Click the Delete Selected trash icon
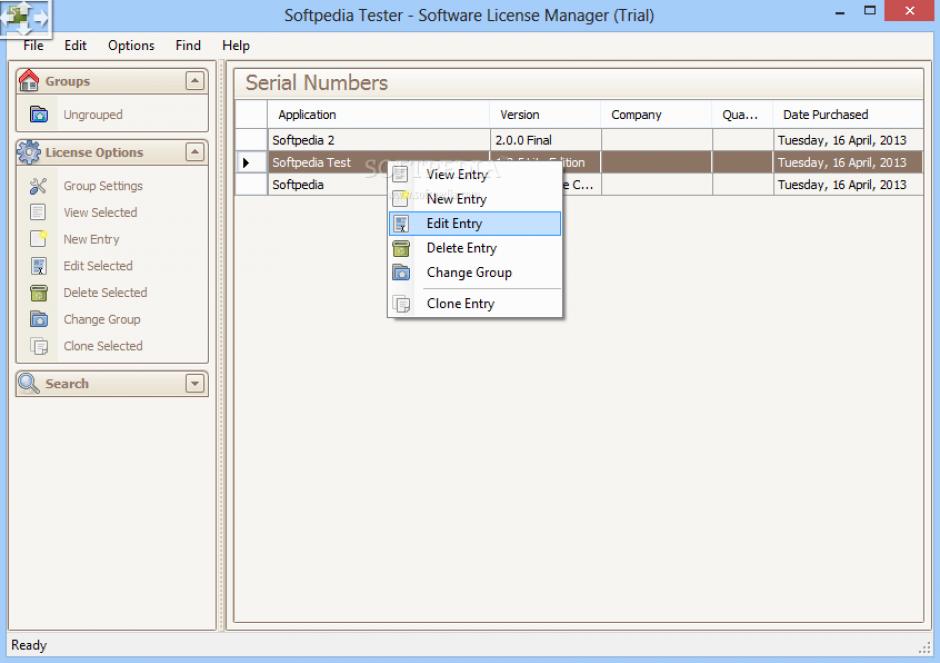The image size is (940, 663). pyautogui.click(x=38, y=293)
